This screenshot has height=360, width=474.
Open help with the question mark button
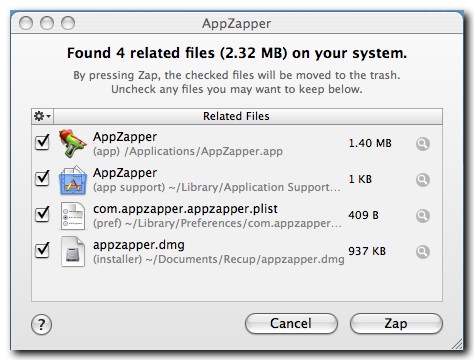41,324
